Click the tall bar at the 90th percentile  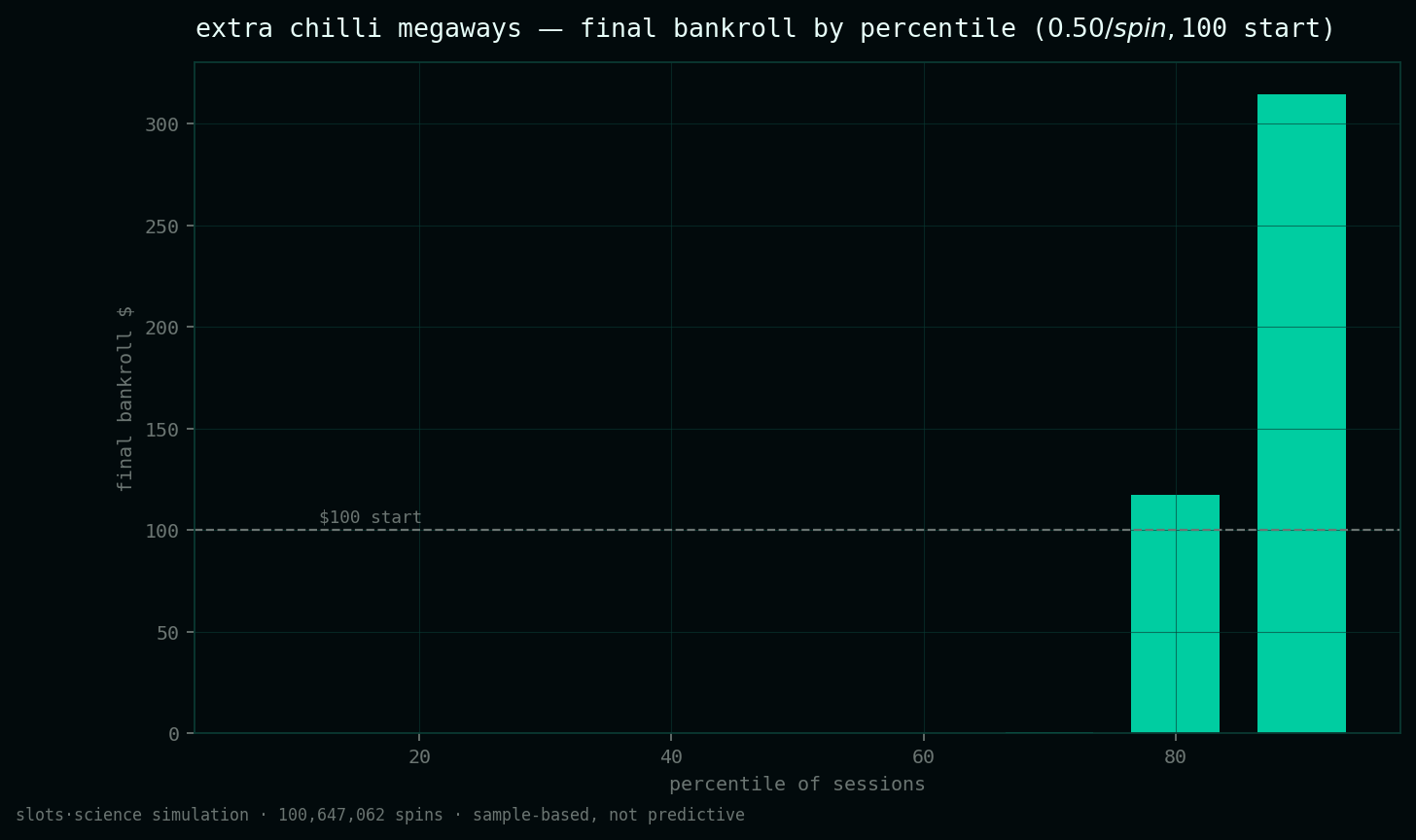tap(1301, 413)
